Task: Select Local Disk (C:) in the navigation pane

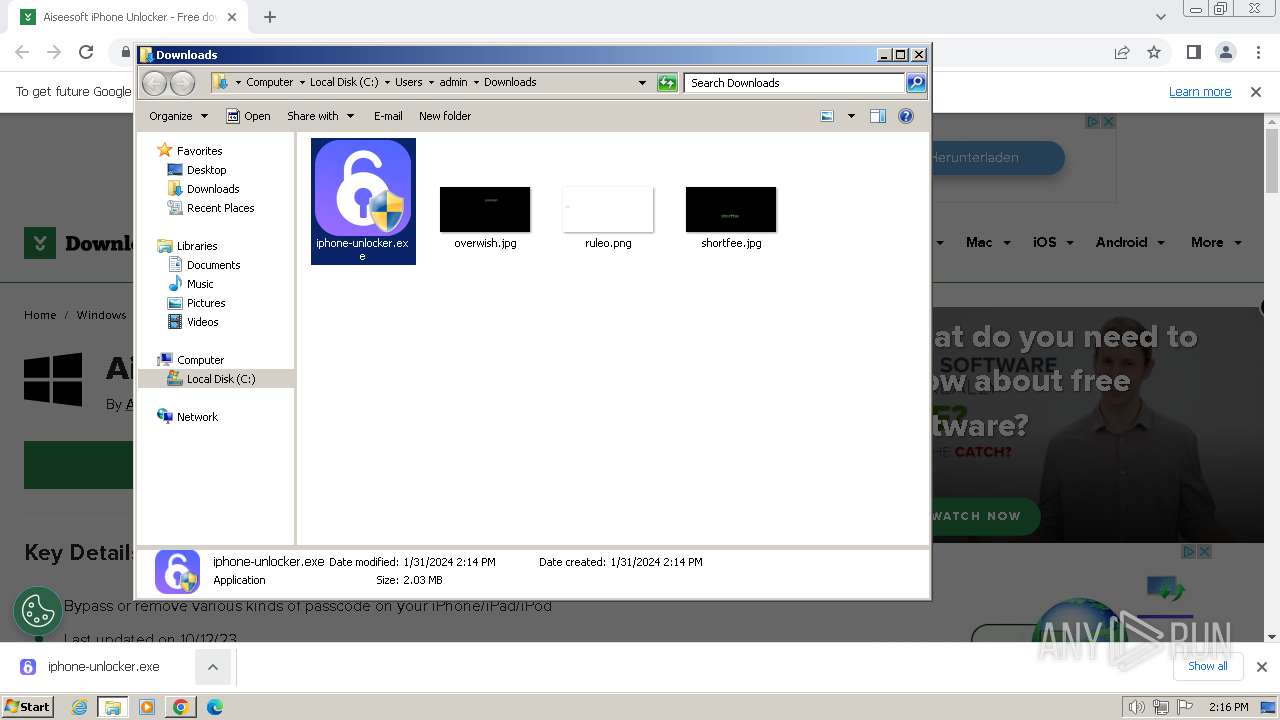Action: click(220, 379)
